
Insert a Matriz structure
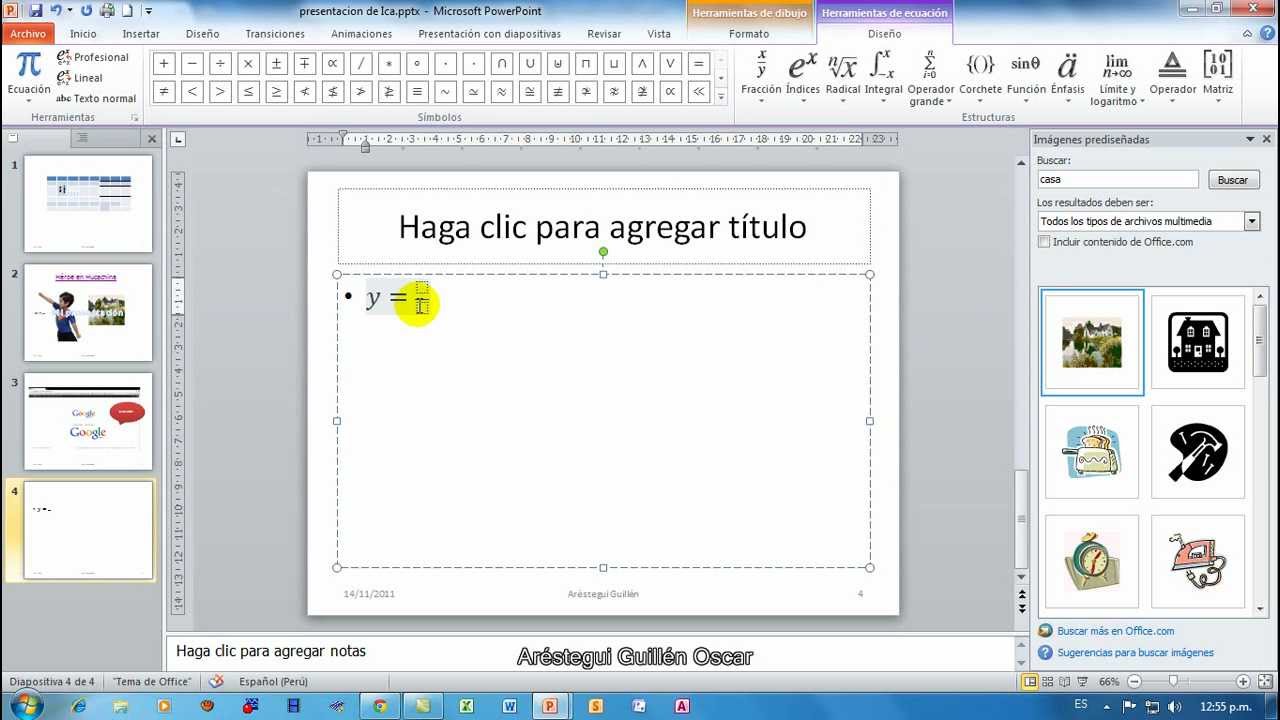[1217, 74]
